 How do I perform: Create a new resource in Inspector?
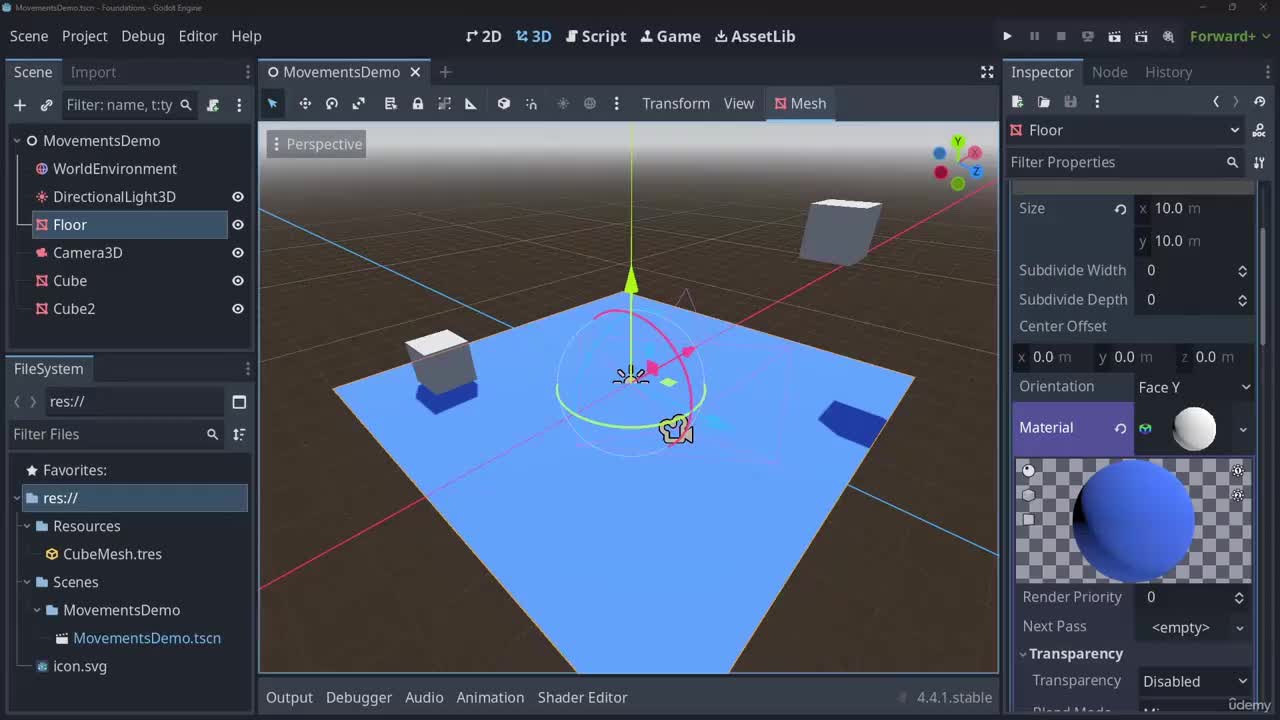click(x=1017, y=101)
